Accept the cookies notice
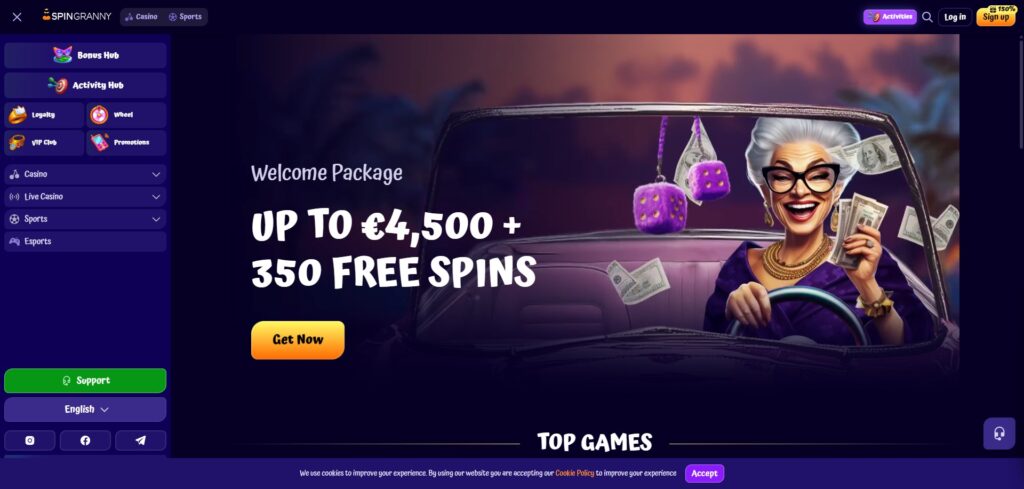The width and height of the screenshot is (1024, 489). coord(704,473)
